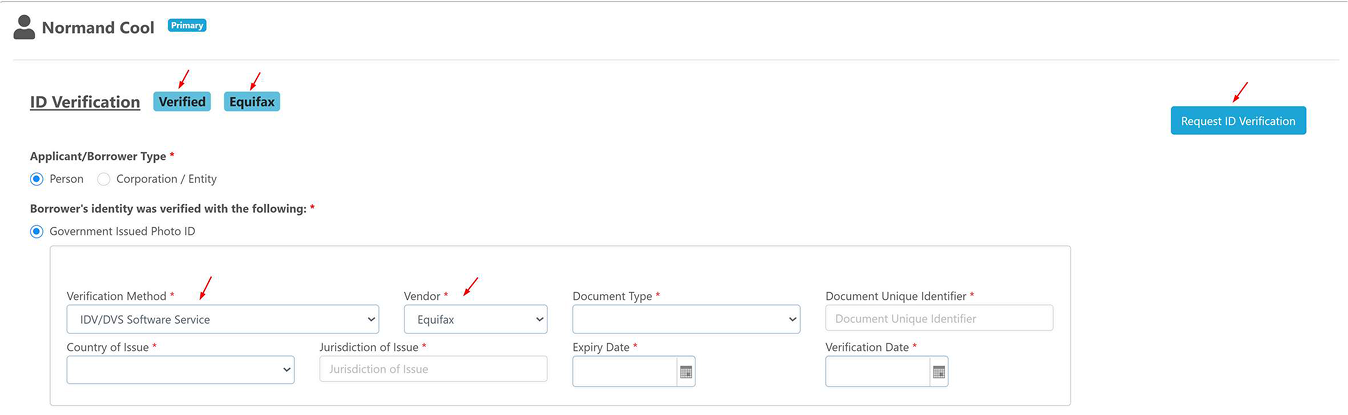Screen dimensions: 1348x415
Task: Open the Document Type dropdown
Action: [x=686, y=319]
